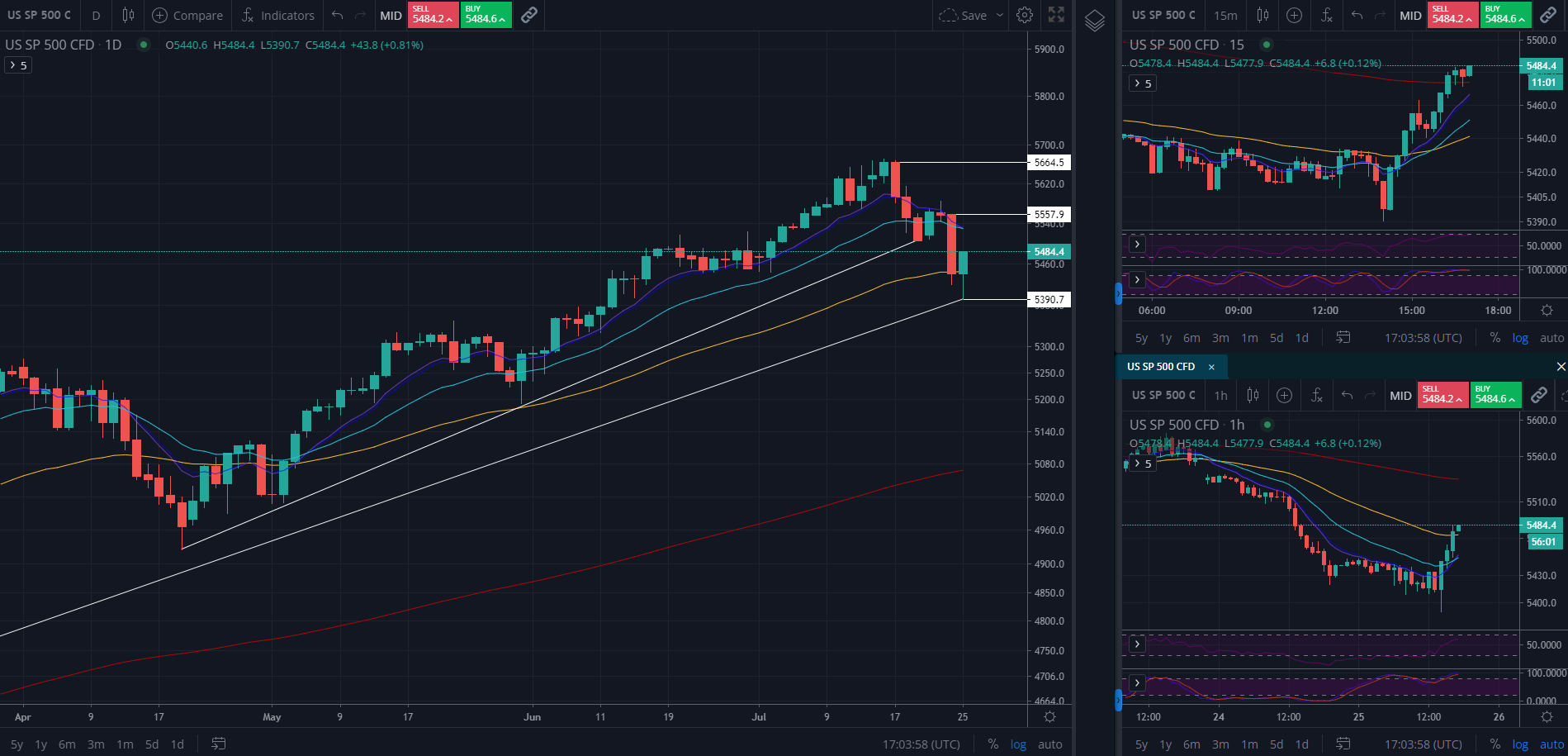Image resolution: width=1568 pixels, height=756 pixels.
Task: Select 6m range in main chart
Action: coord(67,744)
